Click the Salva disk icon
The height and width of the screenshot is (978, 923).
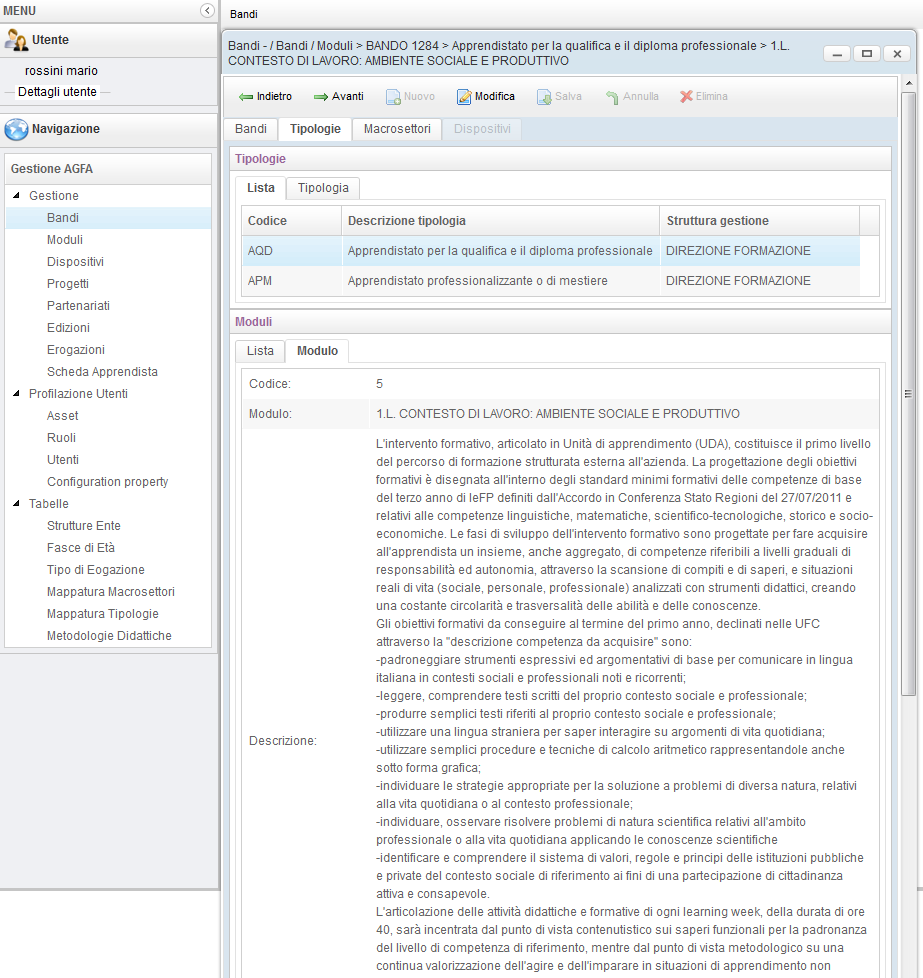544,97
